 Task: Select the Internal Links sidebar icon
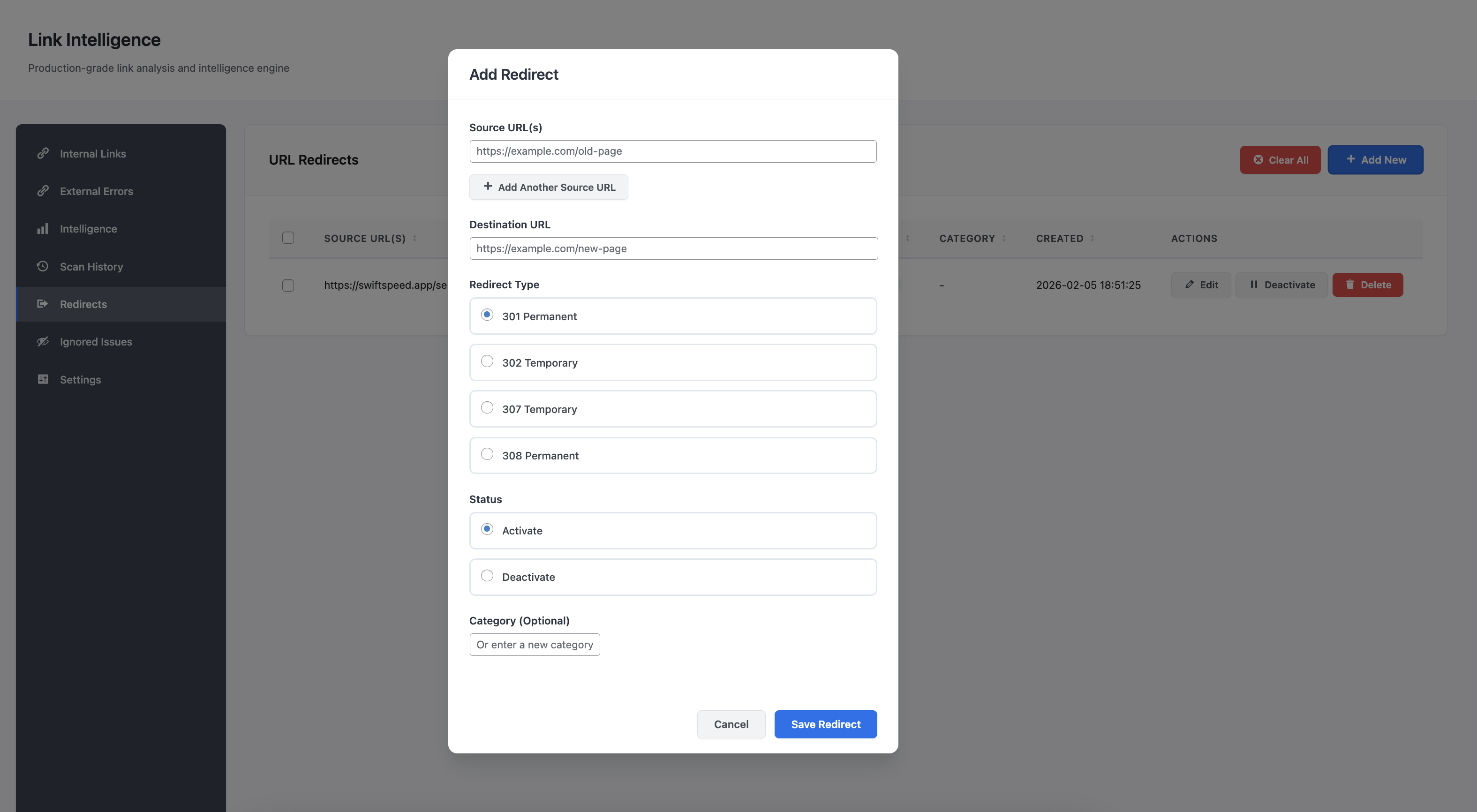[44, 153]
